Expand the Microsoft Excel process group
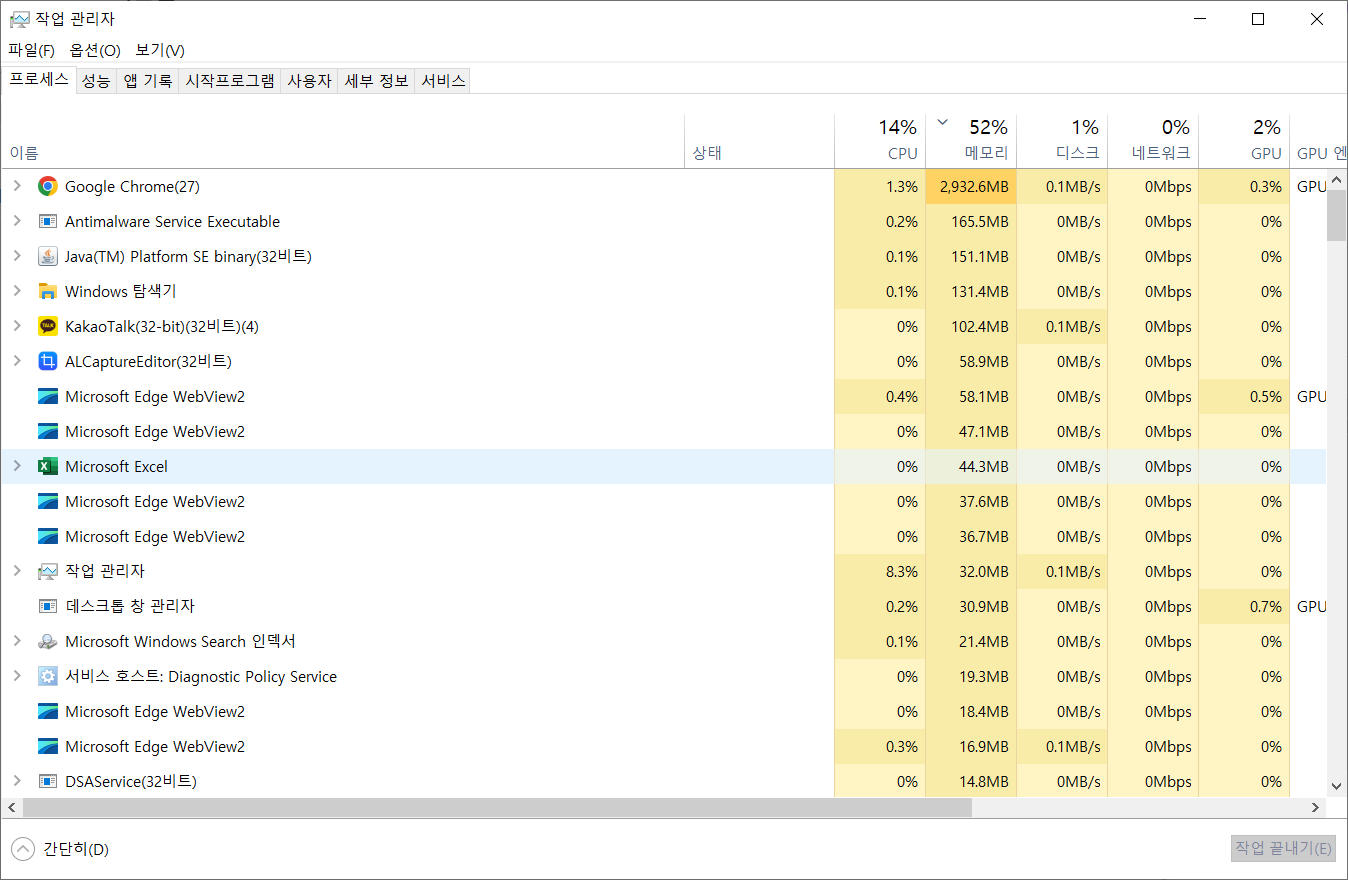Image resolution: width=1348 pixels, height=880 pixels. [x=17, y=466]
